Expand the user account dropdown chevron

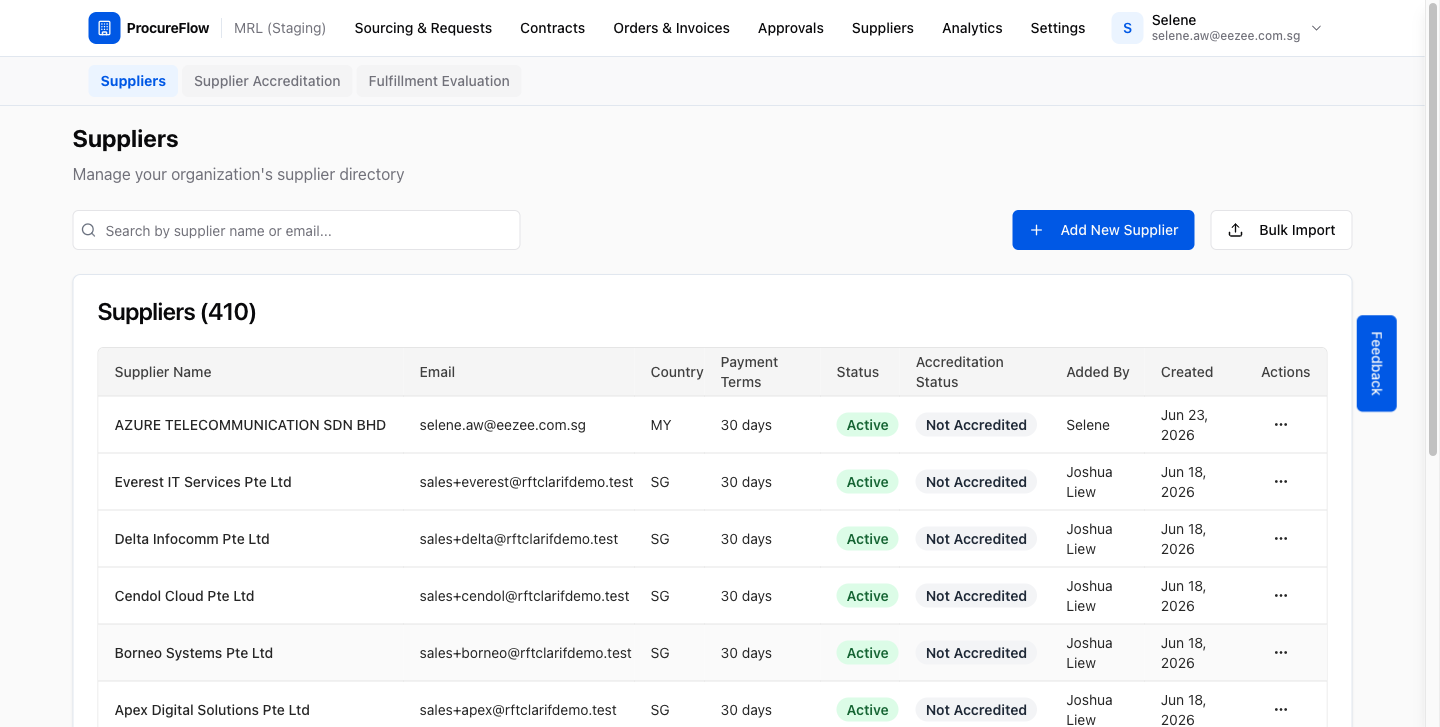pyautogui.click(x=1316, y=28)
